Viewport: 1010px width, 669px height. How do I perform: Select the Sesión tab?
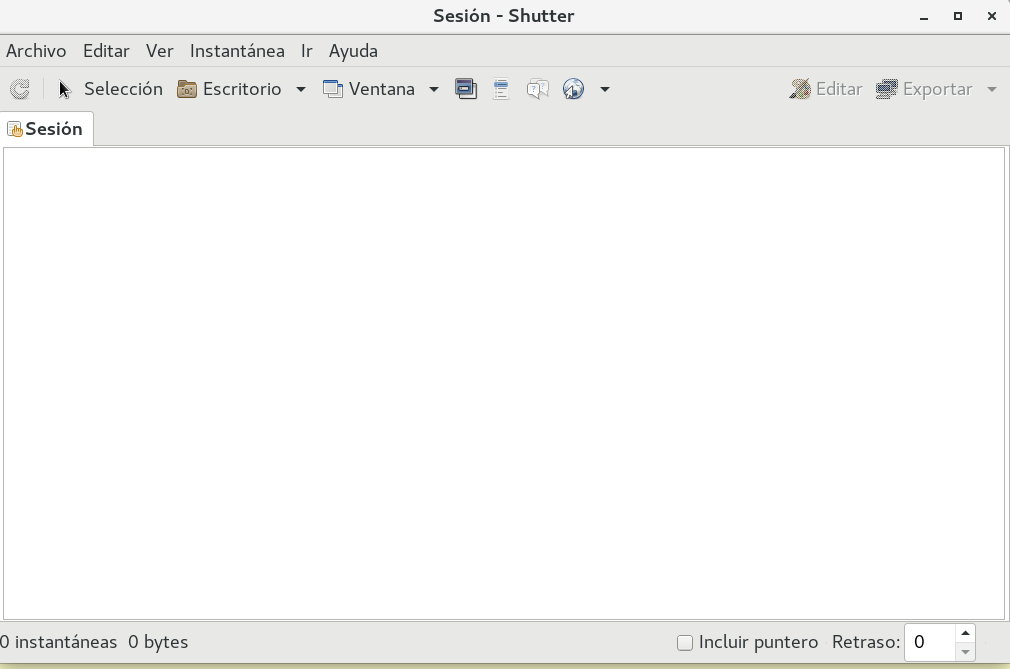coord(46,129)
